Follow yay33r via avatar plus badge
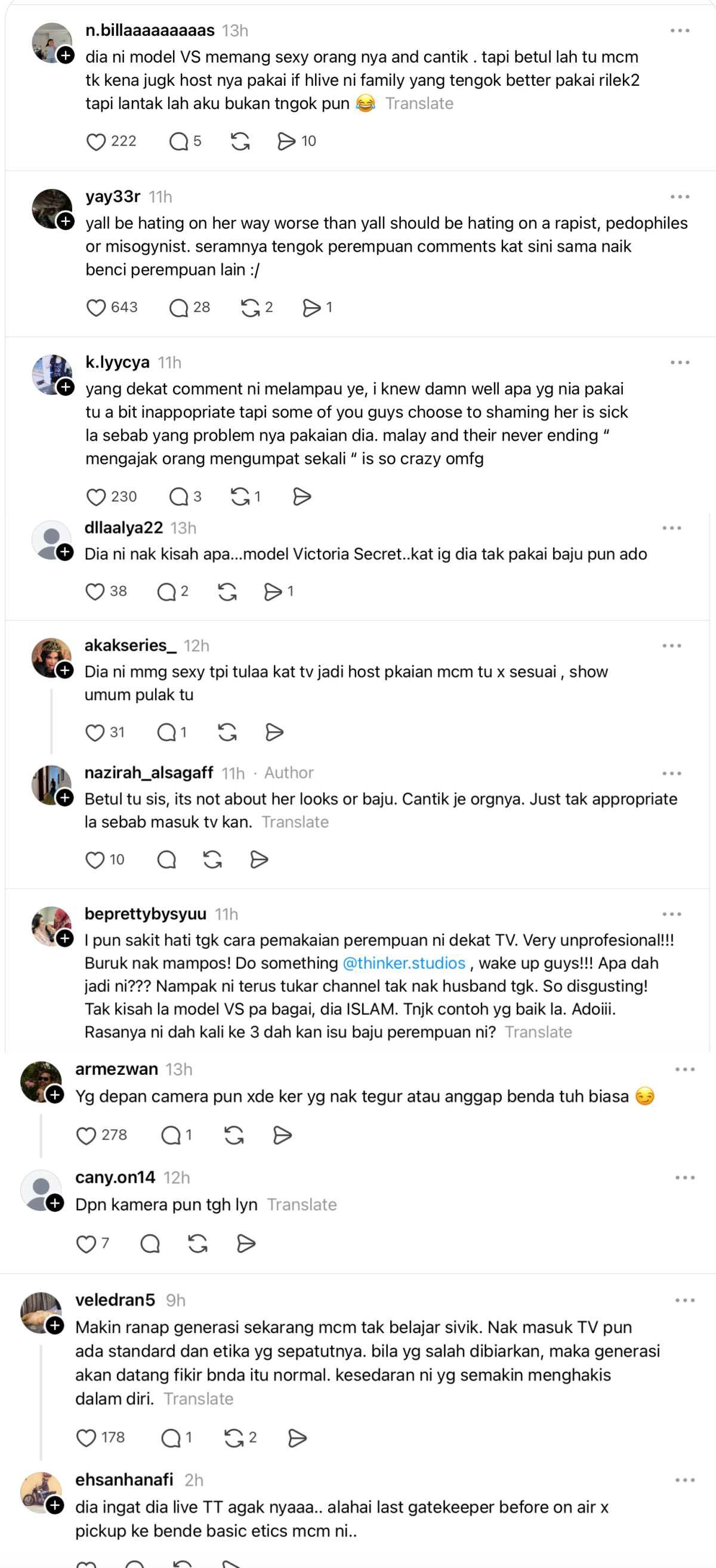Image resolution: width=716 pixels, height=1568 pixels. click(x=66, y=221)
